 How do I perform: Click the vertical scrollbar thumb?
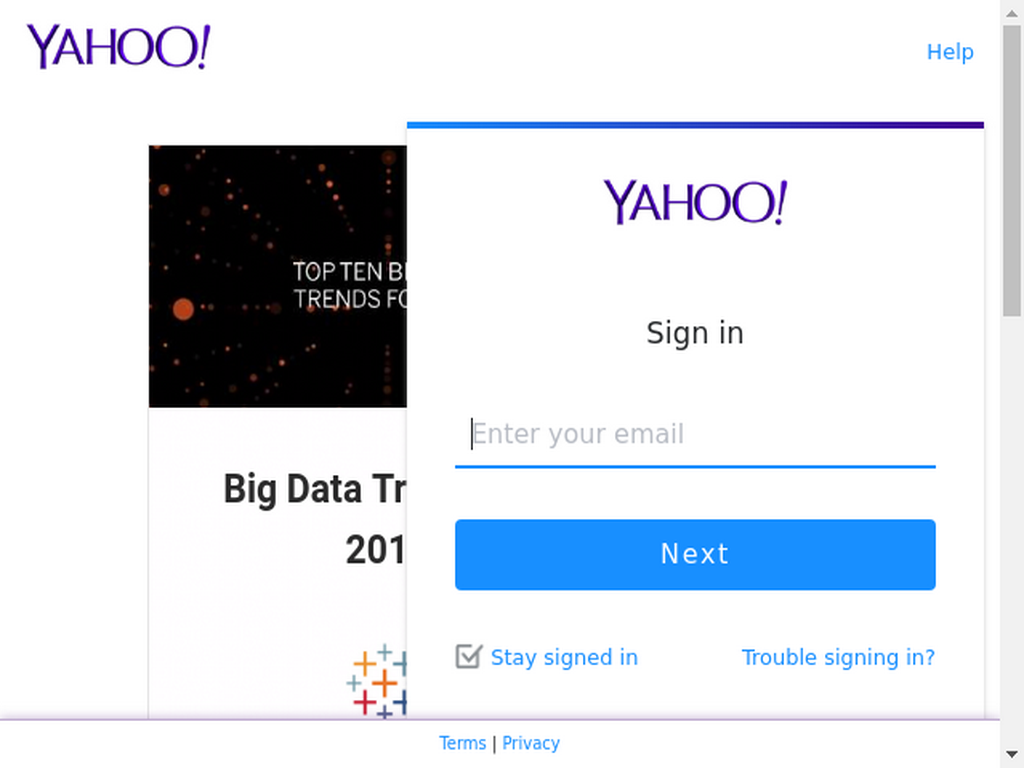tap(1012, 172)
